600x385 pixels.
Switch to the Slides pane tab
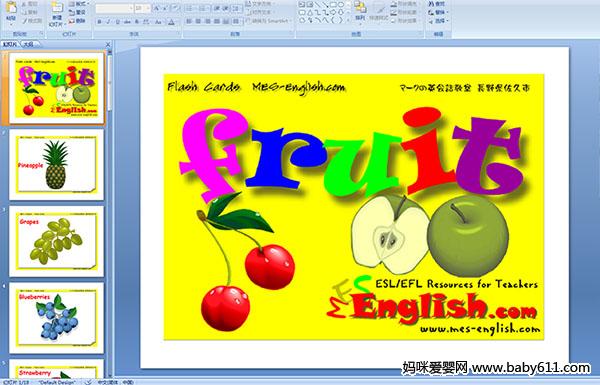point(10,44)
